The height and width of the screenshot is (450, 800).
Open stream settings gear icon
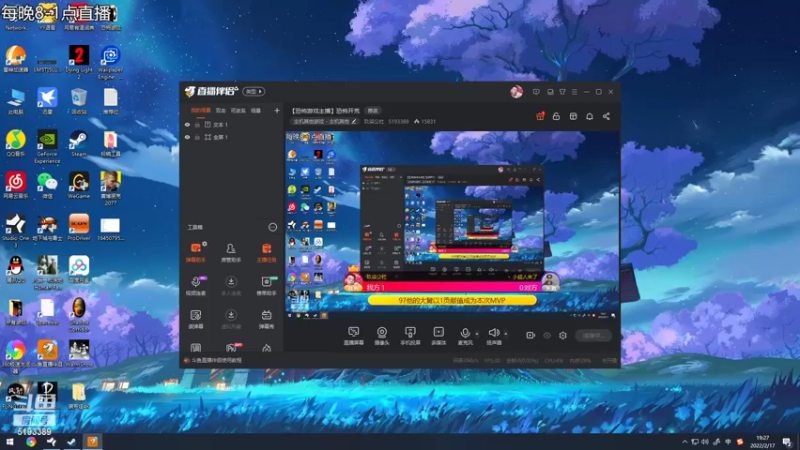click(x=563, y=335)
